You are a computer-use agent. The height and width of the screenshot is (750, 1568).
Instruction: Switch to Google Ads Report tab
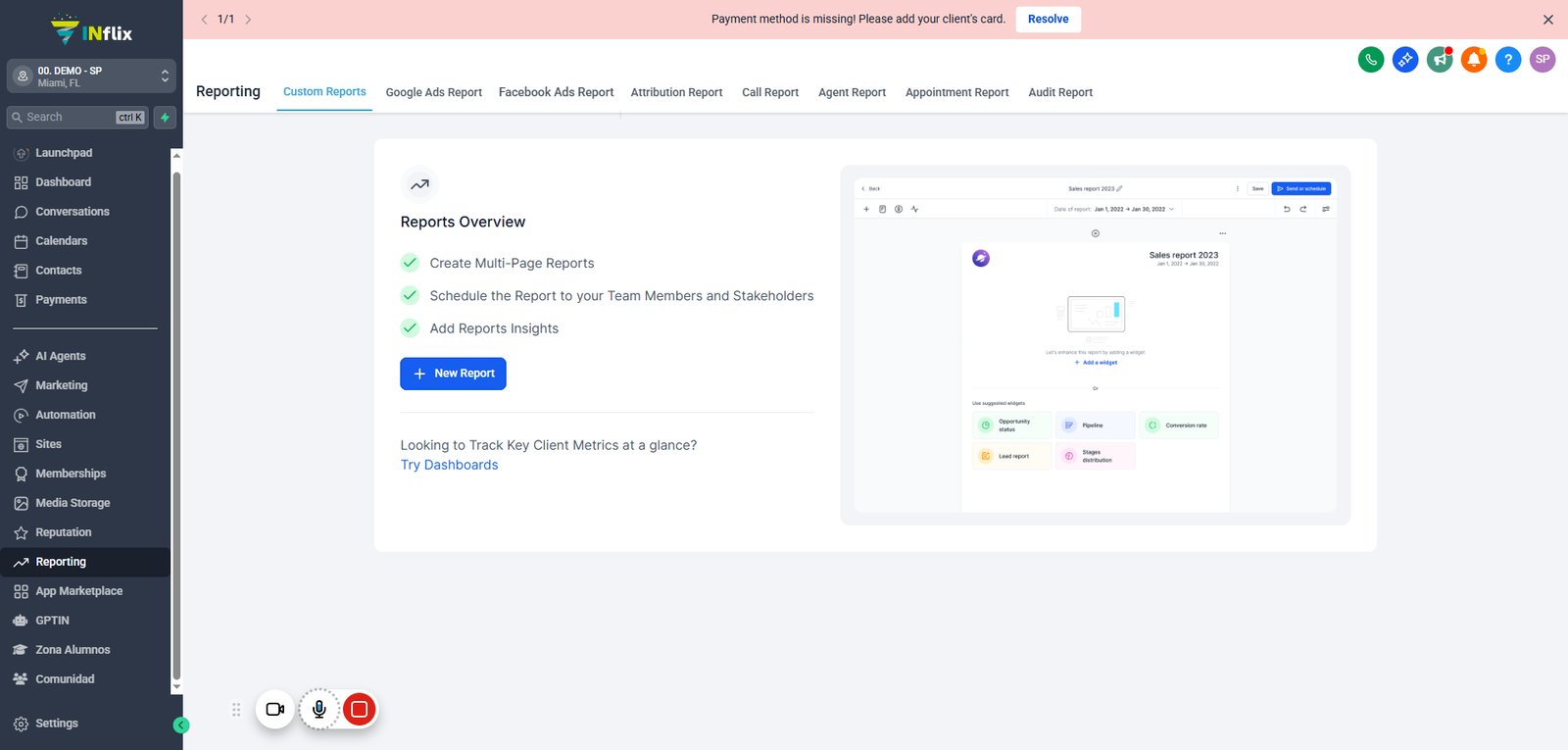[x=434, y=92]
